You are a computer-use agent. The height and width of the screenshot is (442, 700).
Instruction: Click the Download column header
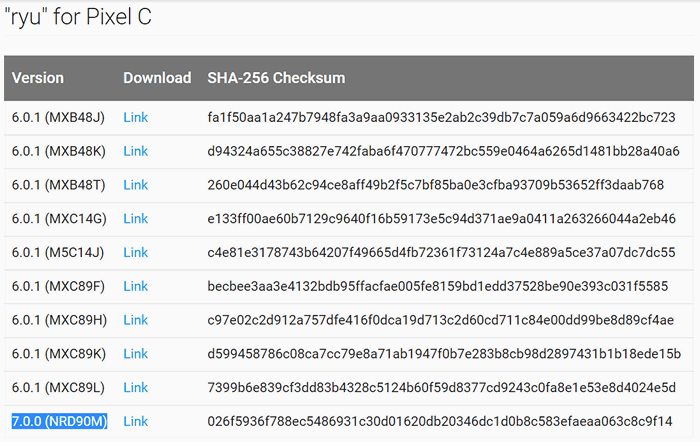[x=157, y=78]
